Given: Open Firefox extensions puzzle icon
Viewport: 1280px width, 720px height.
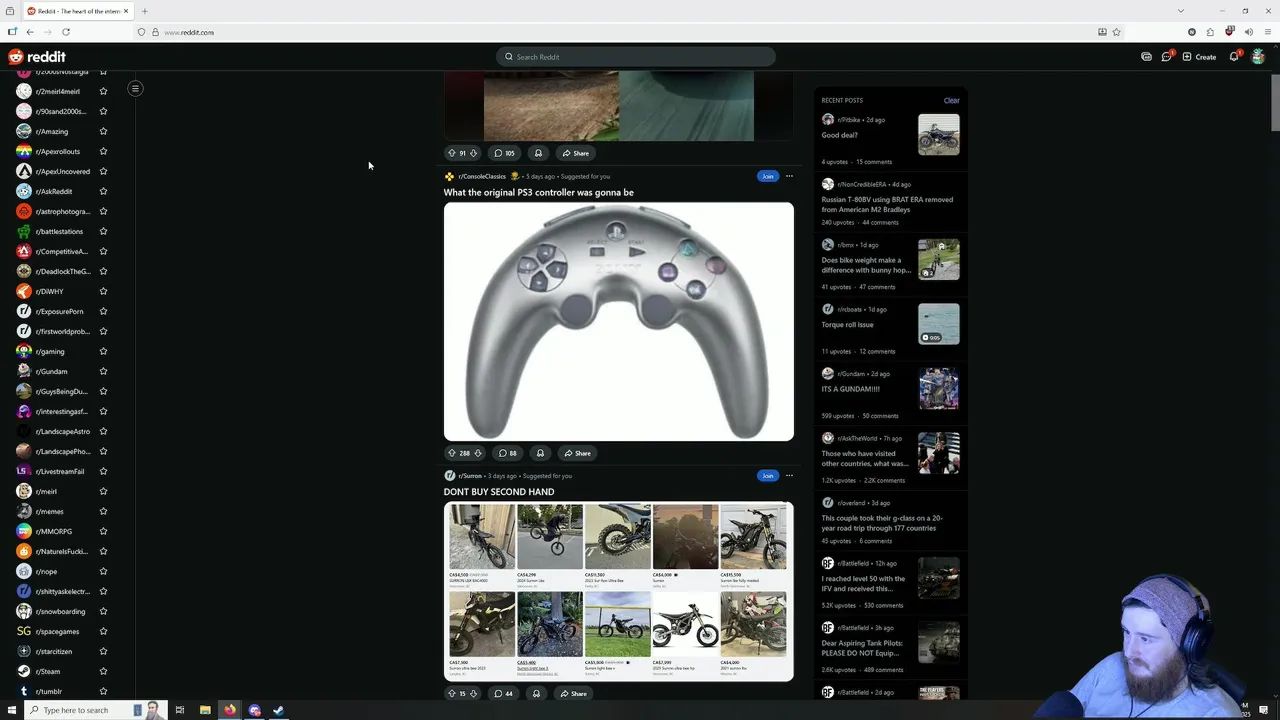Looking at the screenshot, I should 1210,32.
